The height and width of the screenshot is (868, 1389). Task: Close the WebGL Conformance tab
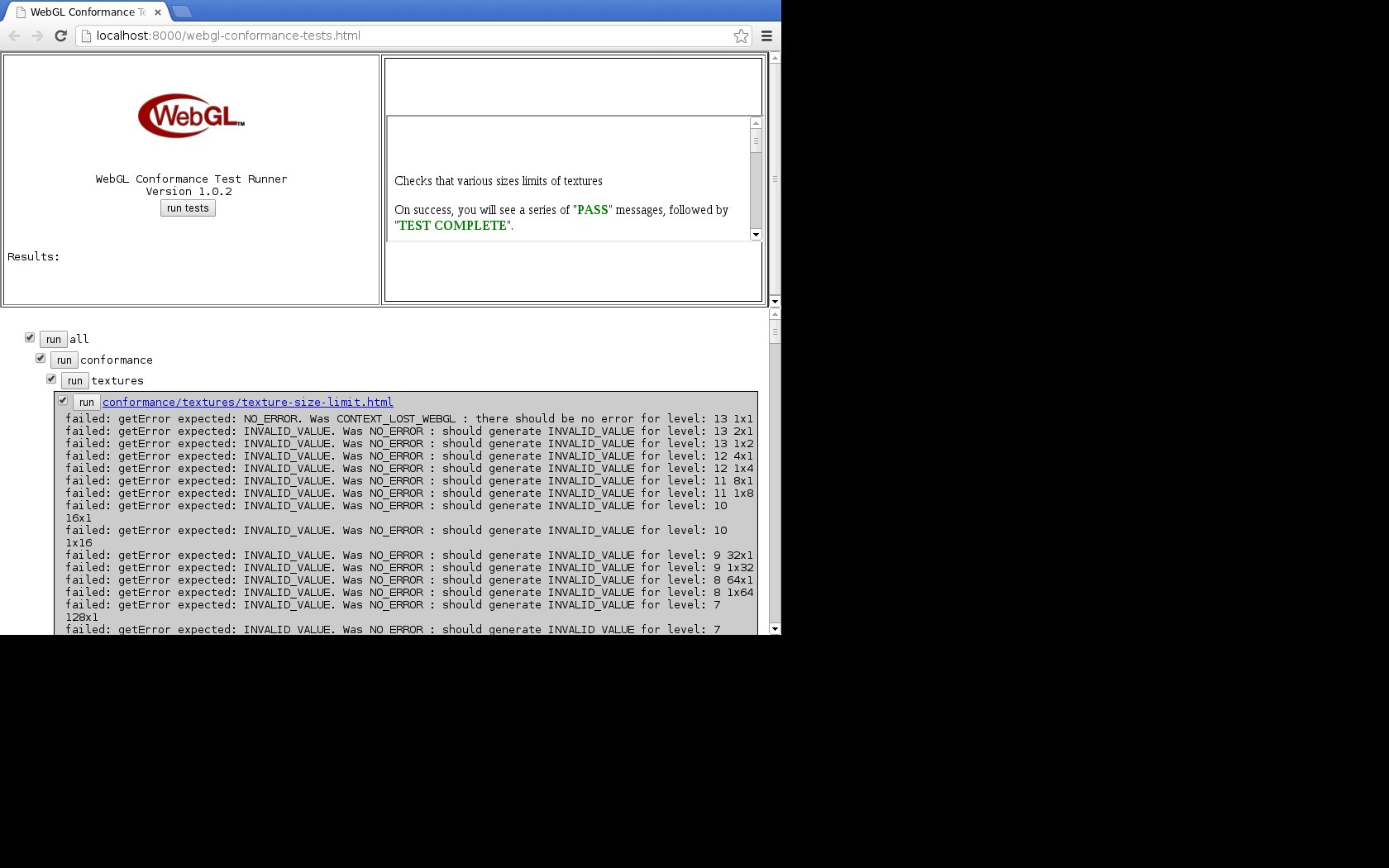click(x=157, y=12)
